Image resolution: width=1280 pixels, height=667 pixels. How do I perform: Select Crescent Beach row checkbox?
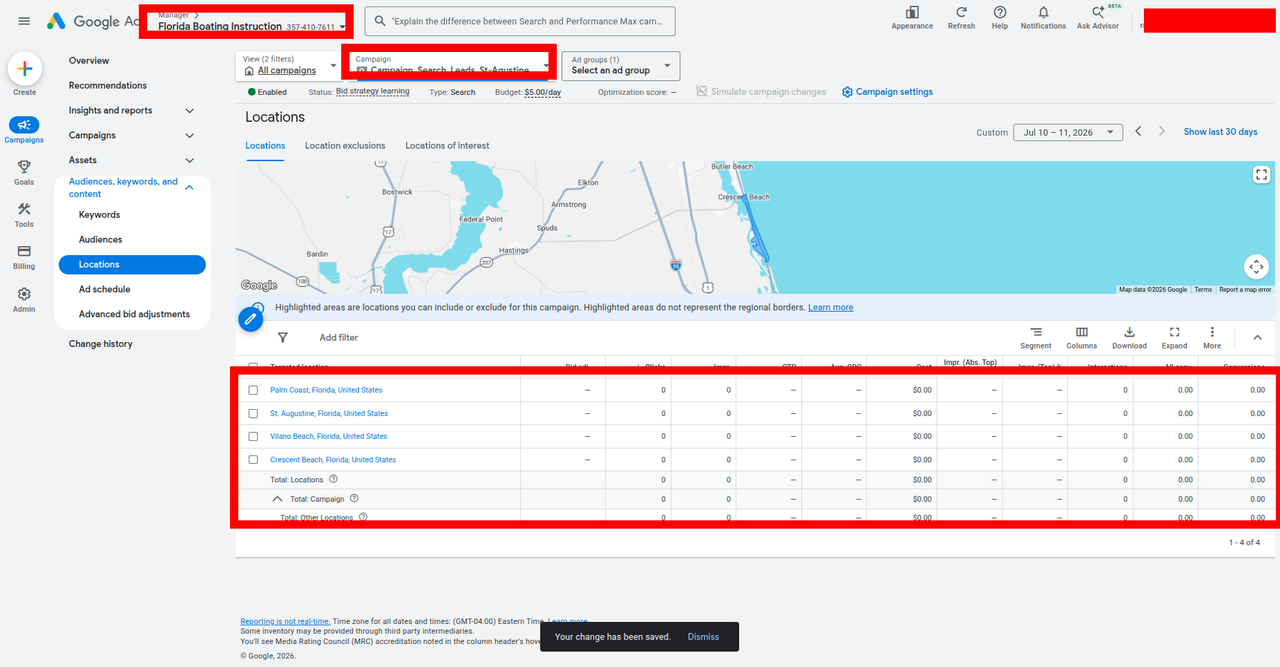click(253, 460)
